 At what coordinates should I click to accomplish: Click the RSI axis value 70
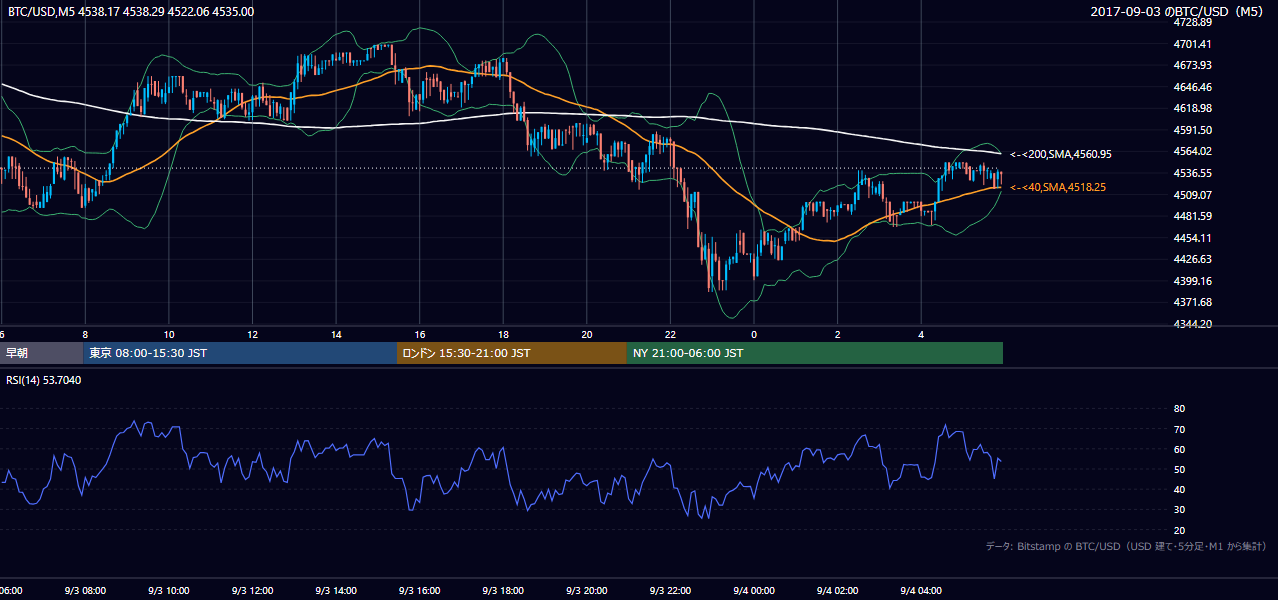tap(1179, 429)
